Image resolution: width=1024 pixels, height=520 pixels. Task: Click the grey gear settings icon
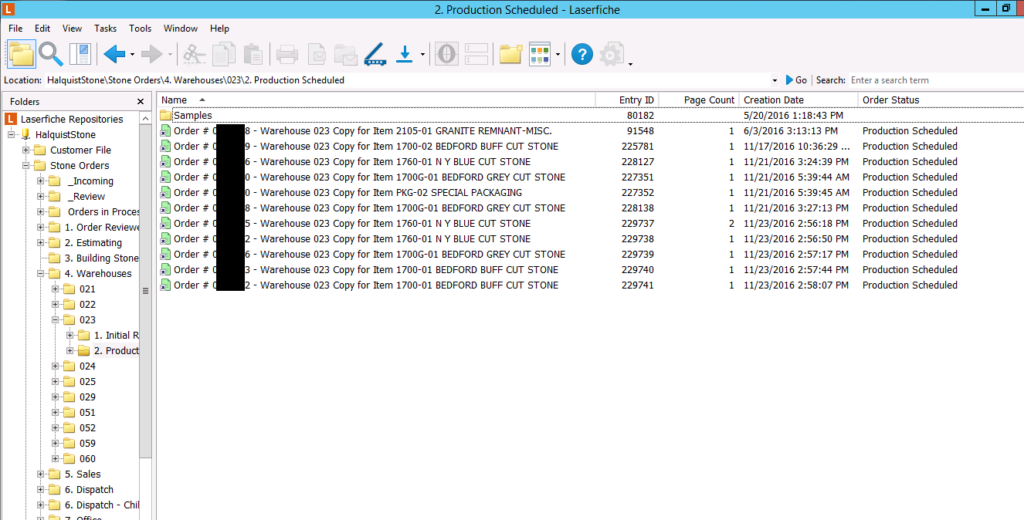(612, 54)
